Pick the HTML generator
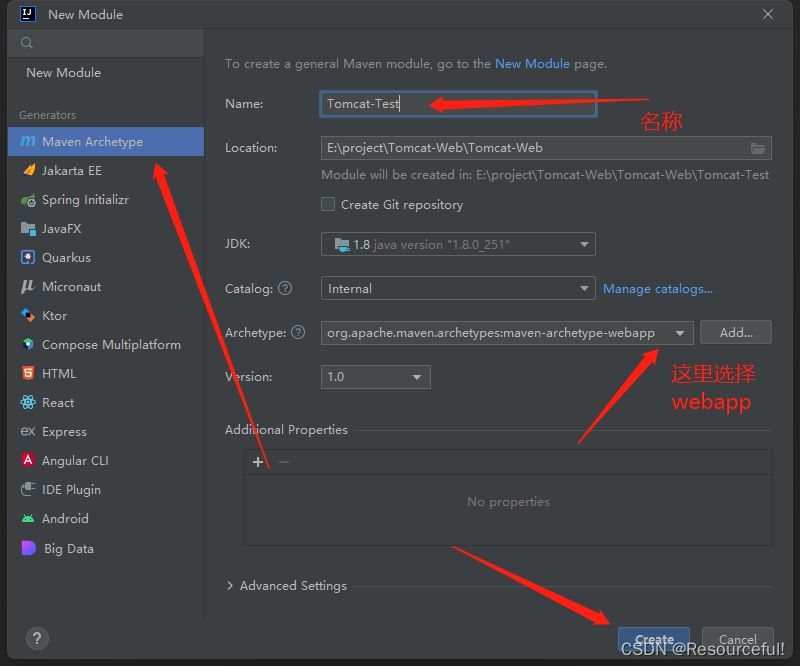 point(106,374)
